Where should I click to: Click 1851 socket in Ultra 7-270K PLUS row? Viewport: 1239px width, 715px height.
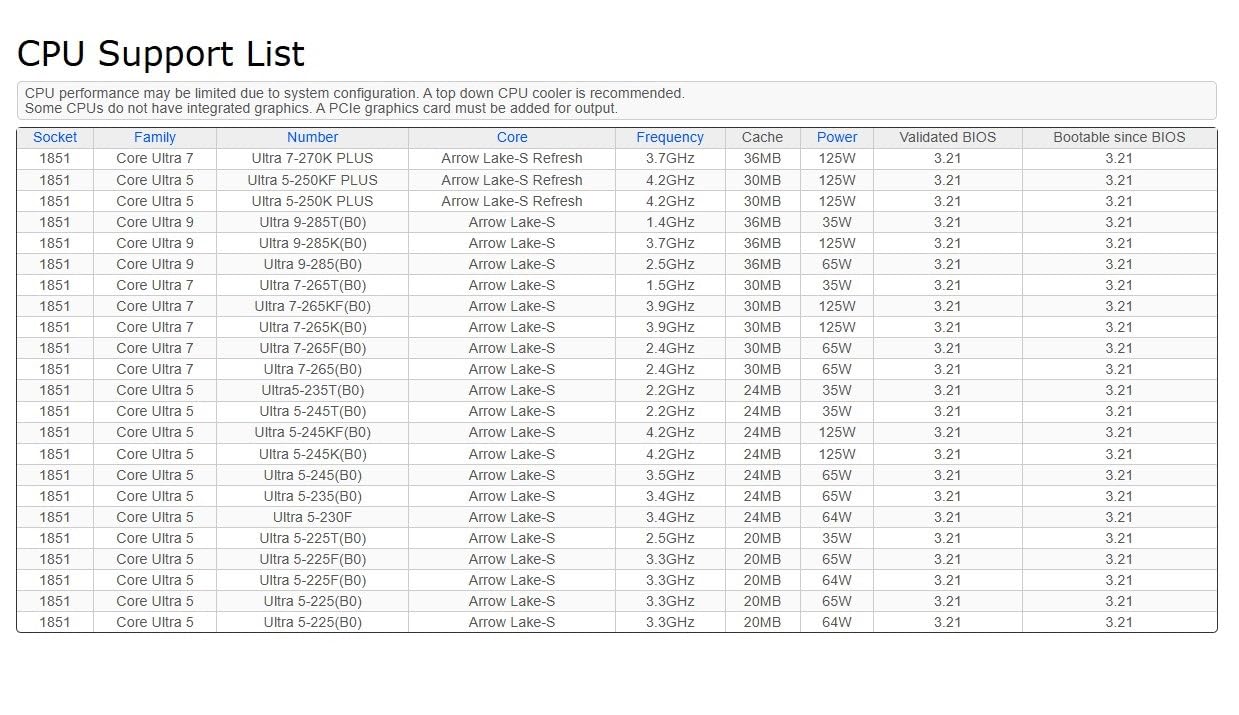[x=55, y=158]
